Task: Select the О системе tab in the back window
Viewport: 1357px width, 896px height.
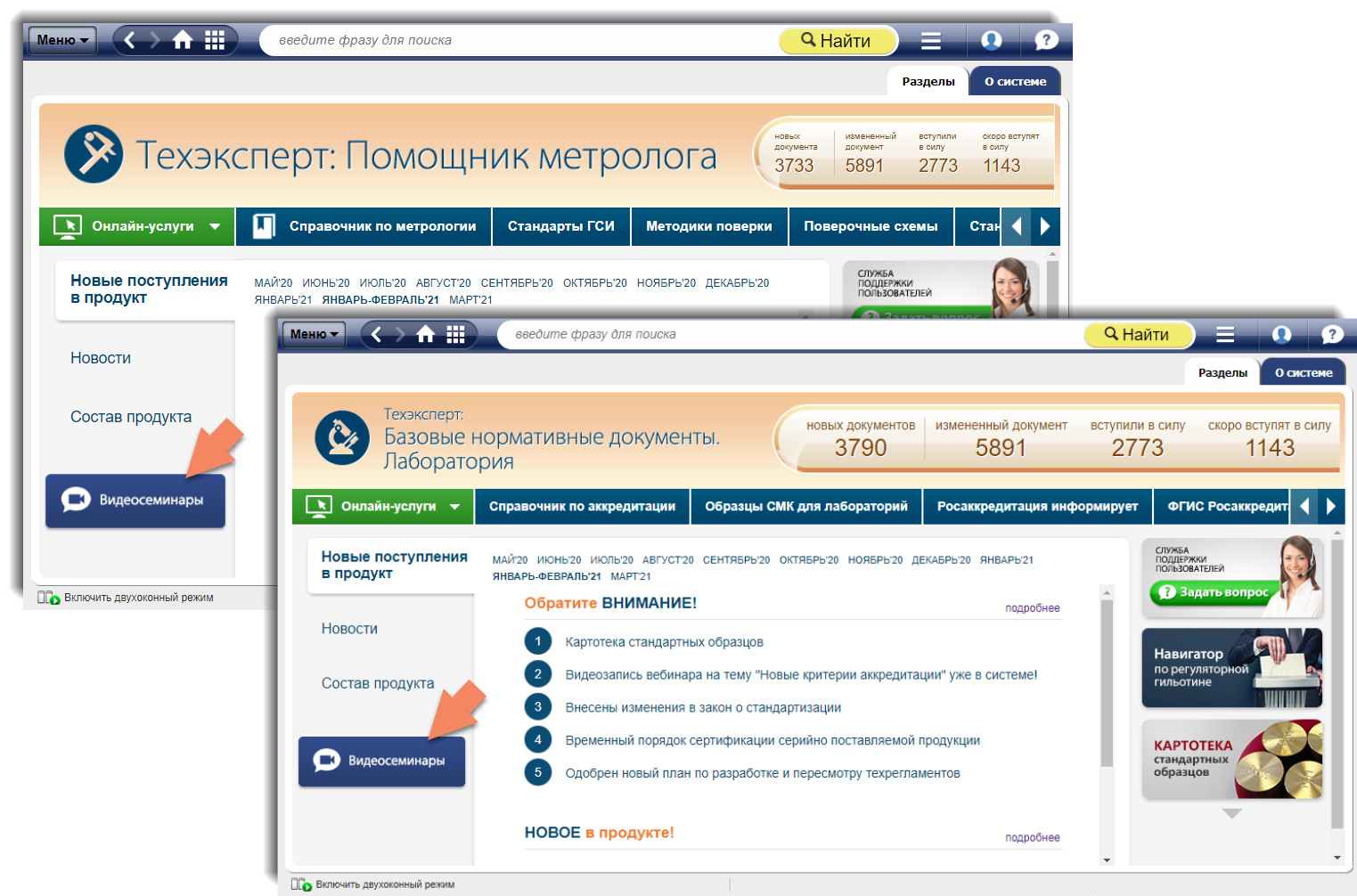Action: [1015, 81]
